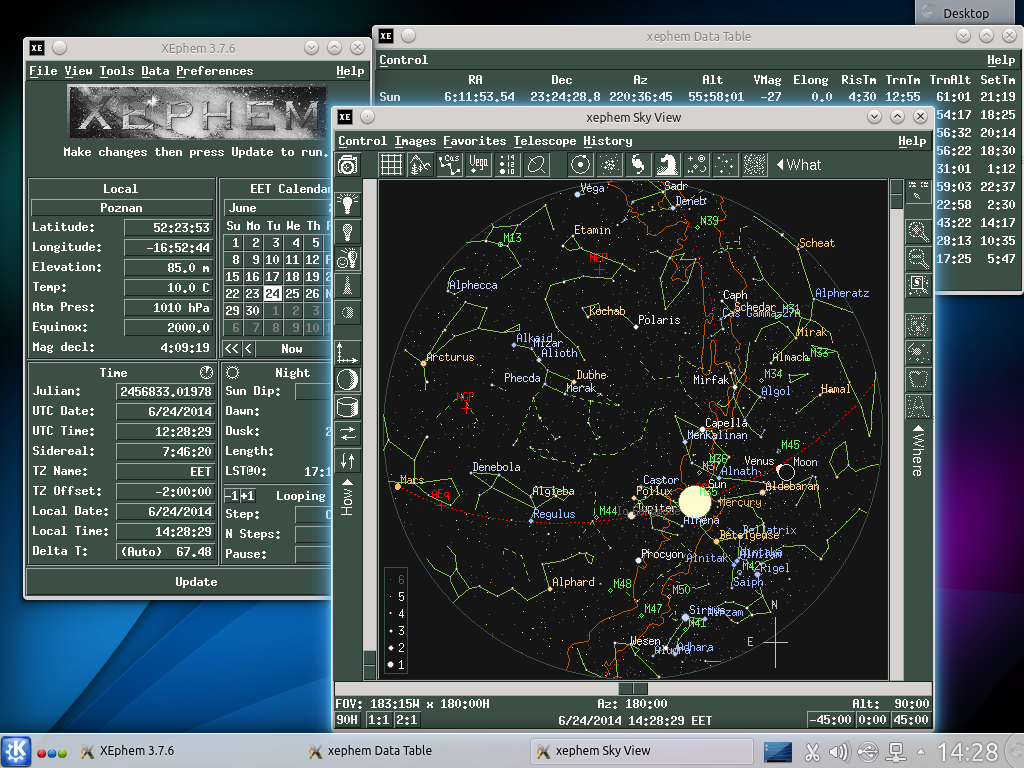This screenshot has height=768, width=1024.
Task: Click the zoom-out magnifier icon on right toolbar
Action: pos(918,258)
